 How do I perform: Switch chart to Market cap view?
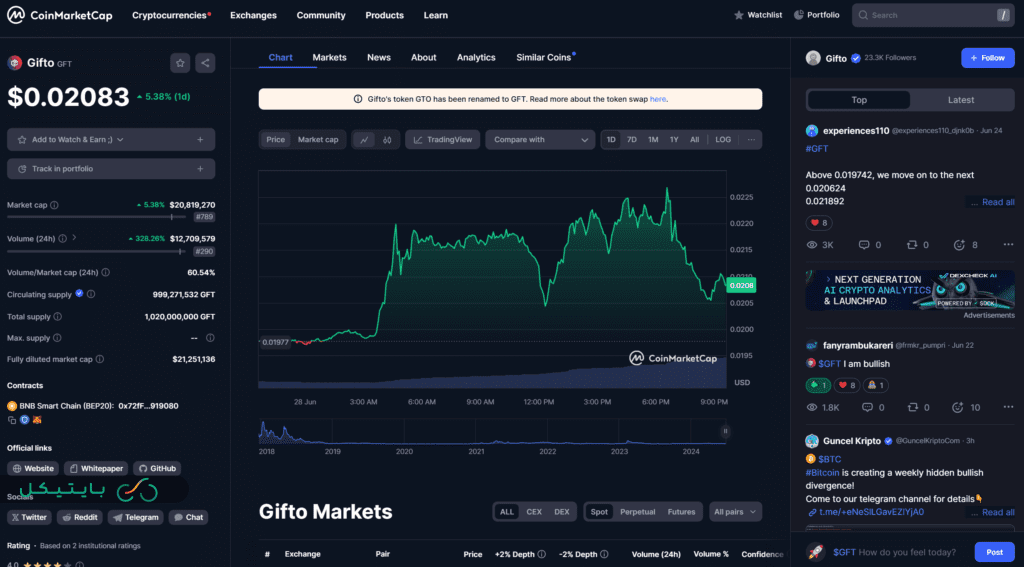click(x=318, y=140)
